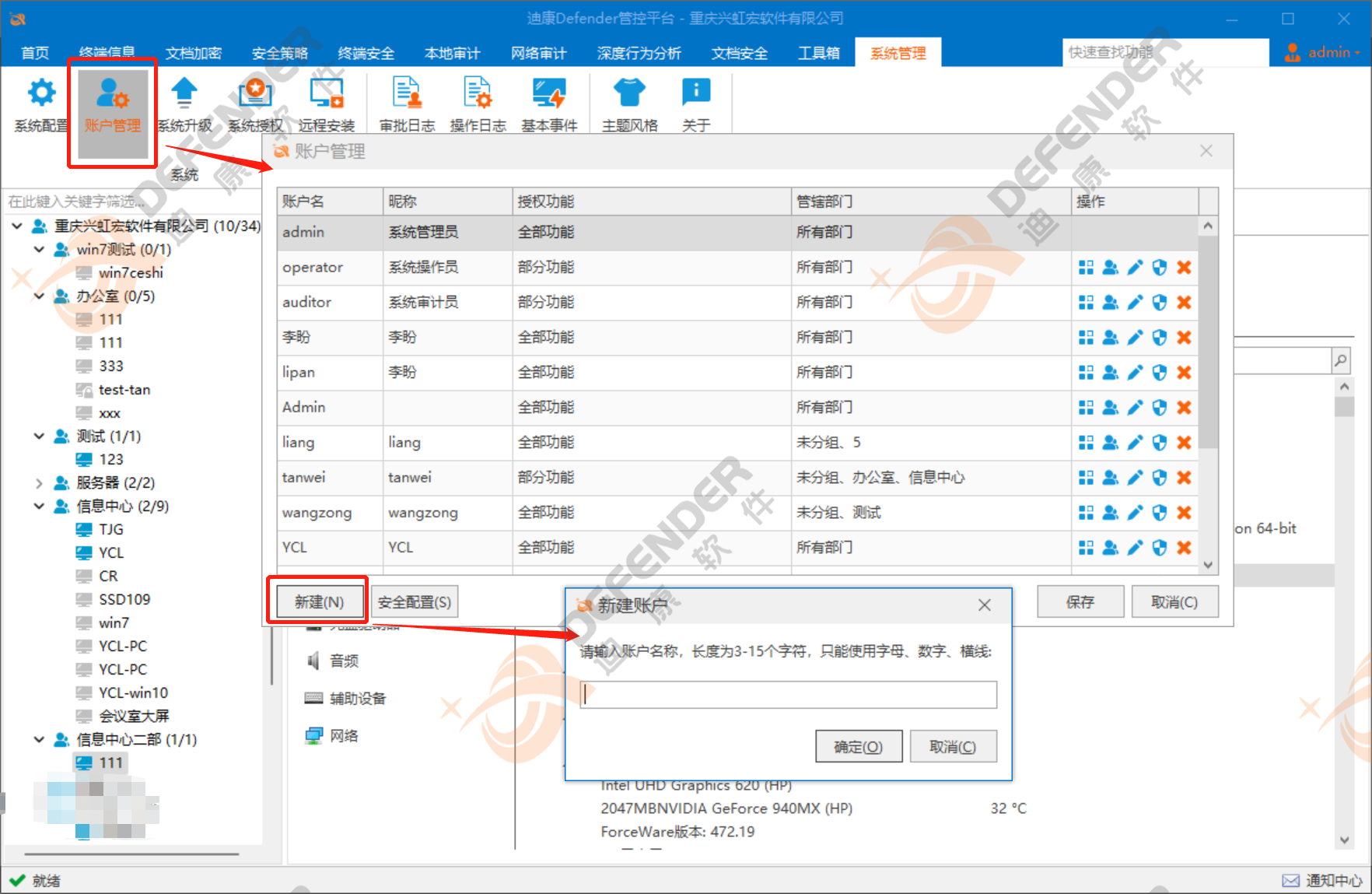Click 新建(N) button in 账户管理
Image resolution: width=1372 pixels, height=894 pixels.
319,601
